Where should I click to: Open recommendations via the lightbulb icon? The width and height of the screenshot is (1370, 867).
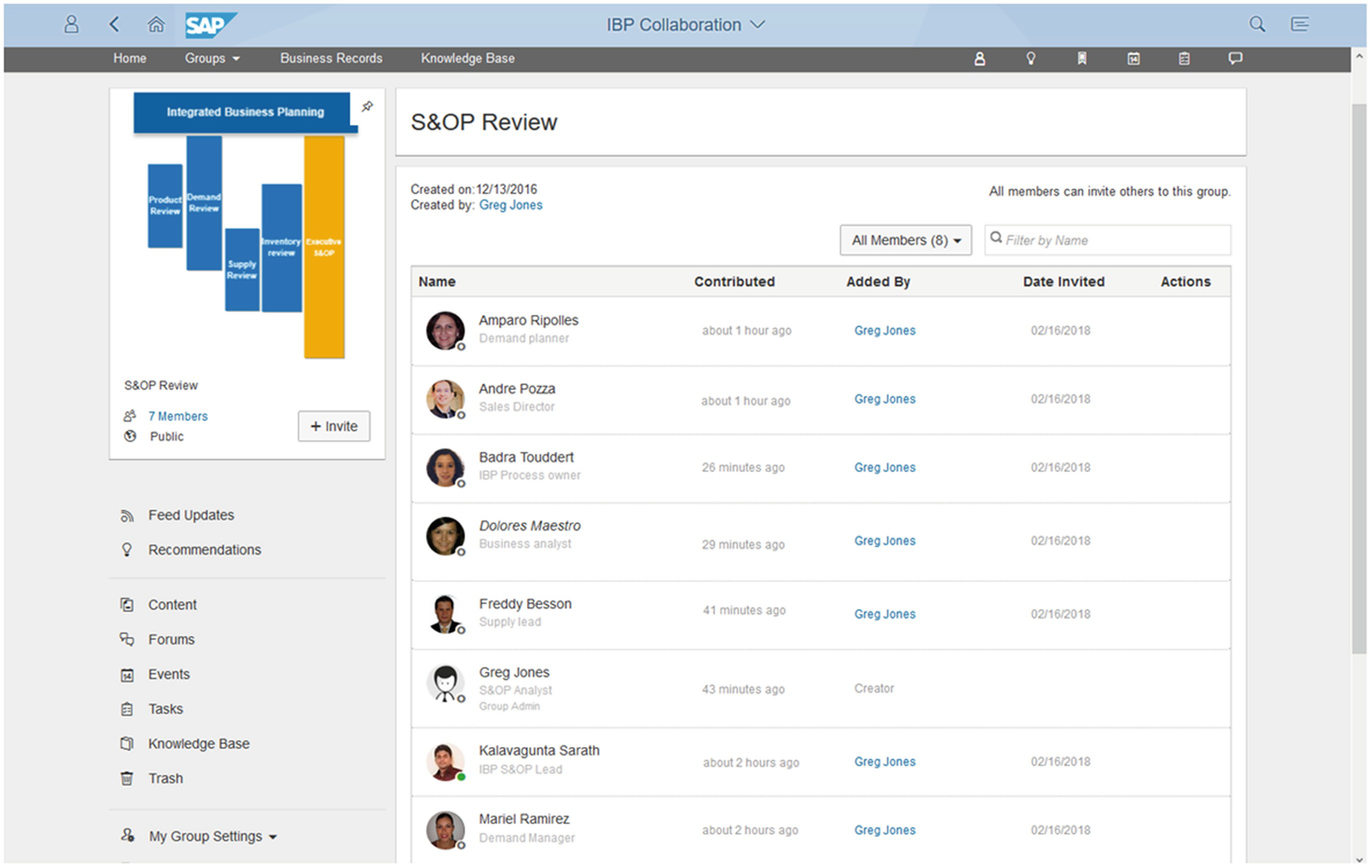click(x=1031, y=59)
